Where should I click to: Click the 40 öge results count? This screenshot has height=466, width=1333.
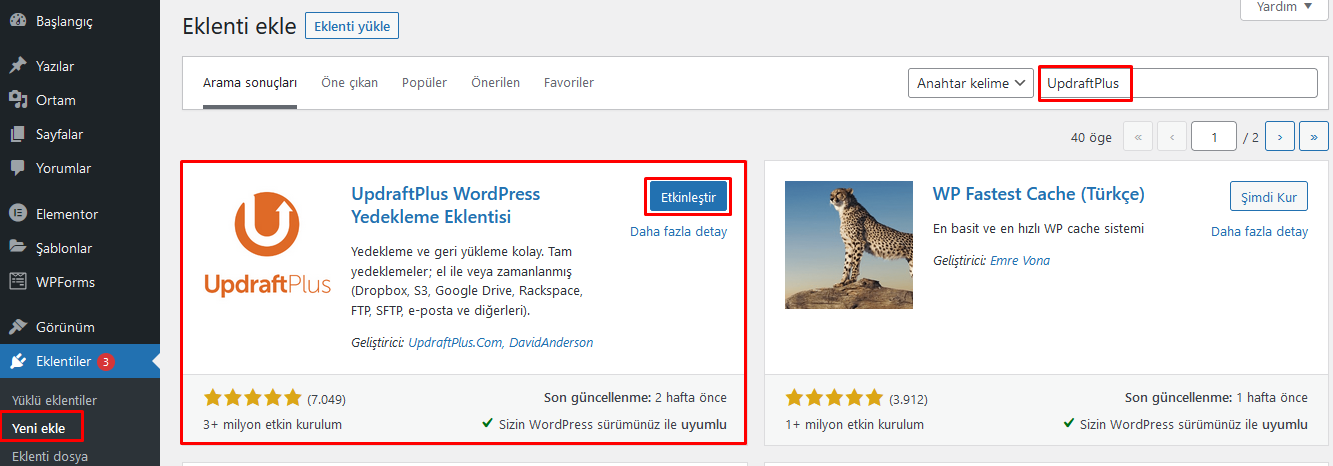point(1091,137)
